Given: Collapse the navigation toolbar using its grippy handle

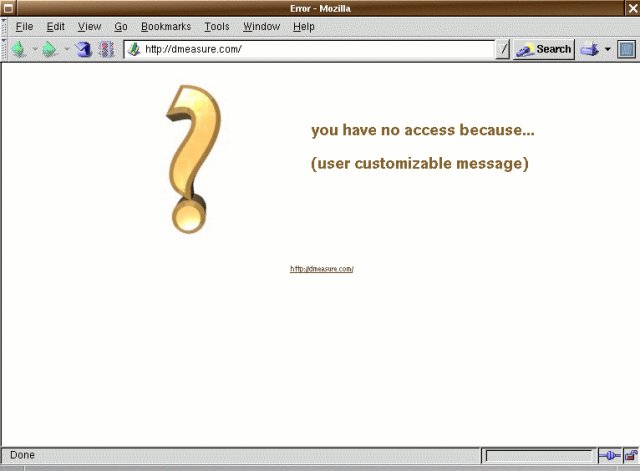Looking at the screenshot, I should pyautogui.click(x=4, y=49).
